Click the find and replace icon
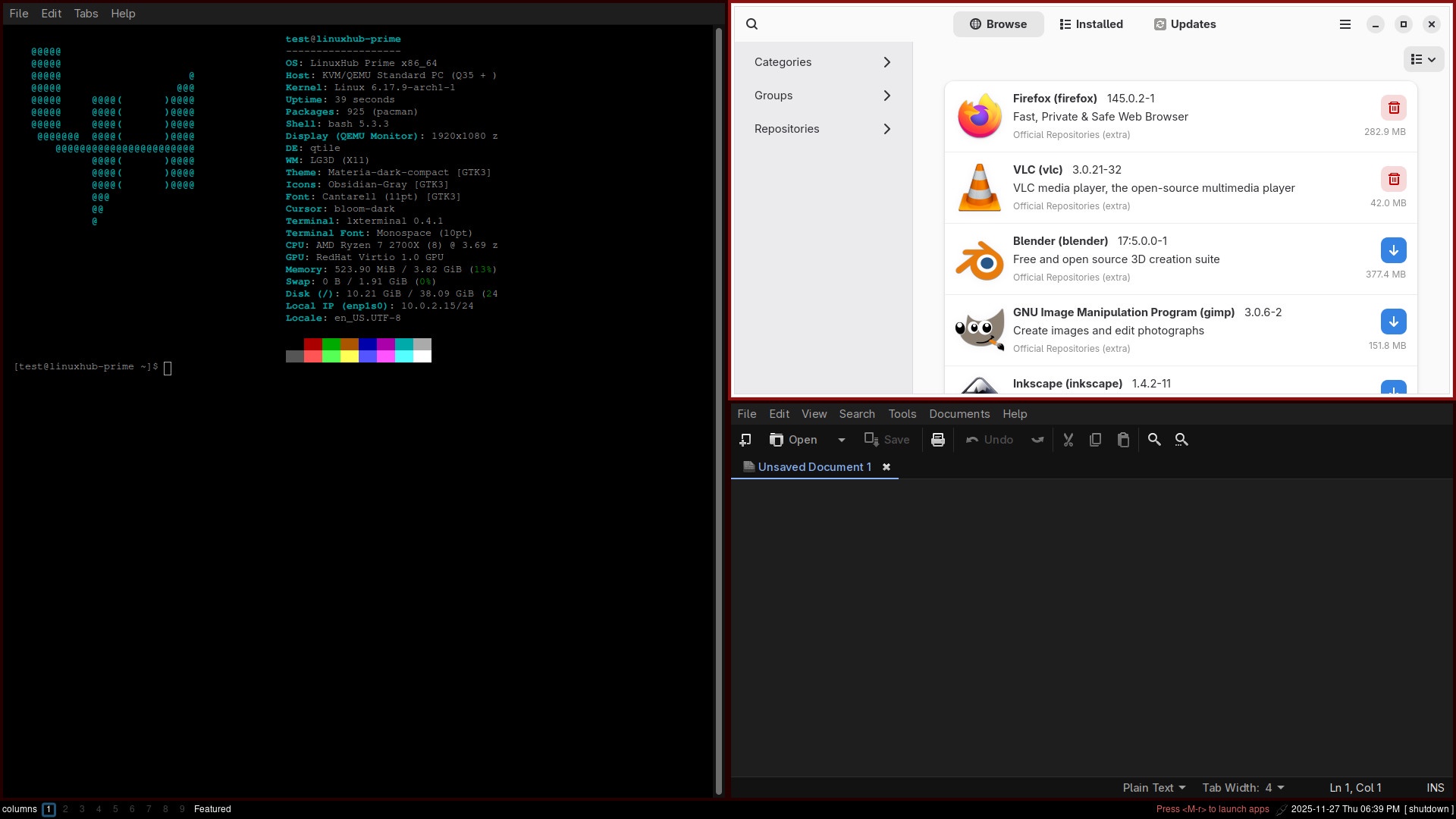Viewport: 1456px width, 819px height. tap(1181, 440)
